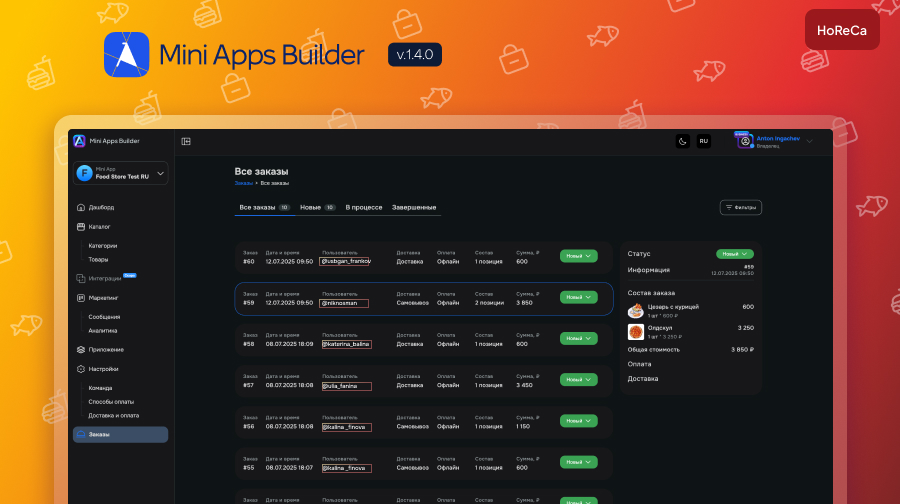
Task: Select the Цезарь с курицей item thumbnail
Action: point(635,310)
